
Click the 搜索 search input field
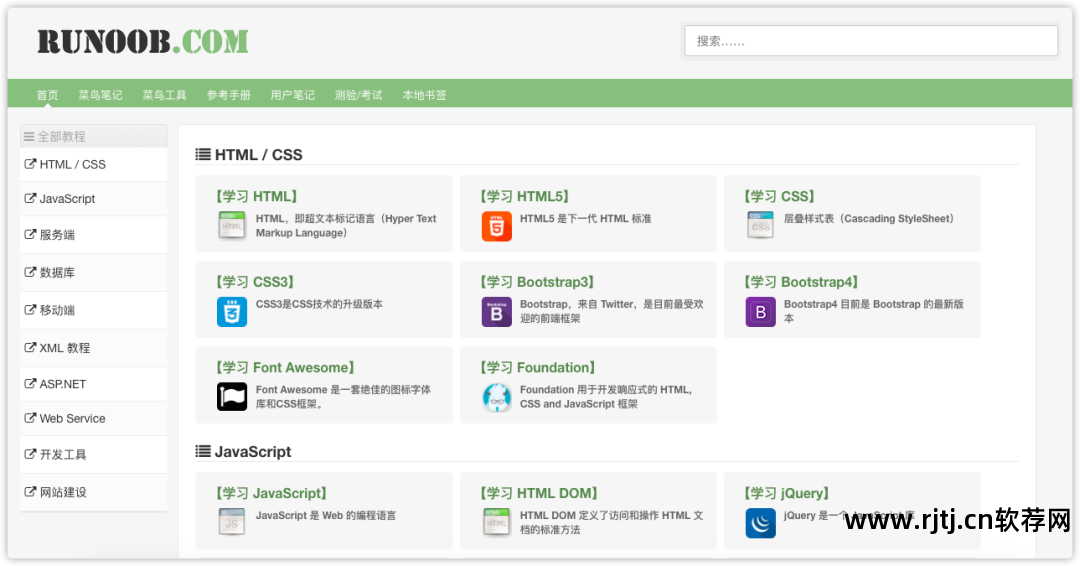pos(870,41)
